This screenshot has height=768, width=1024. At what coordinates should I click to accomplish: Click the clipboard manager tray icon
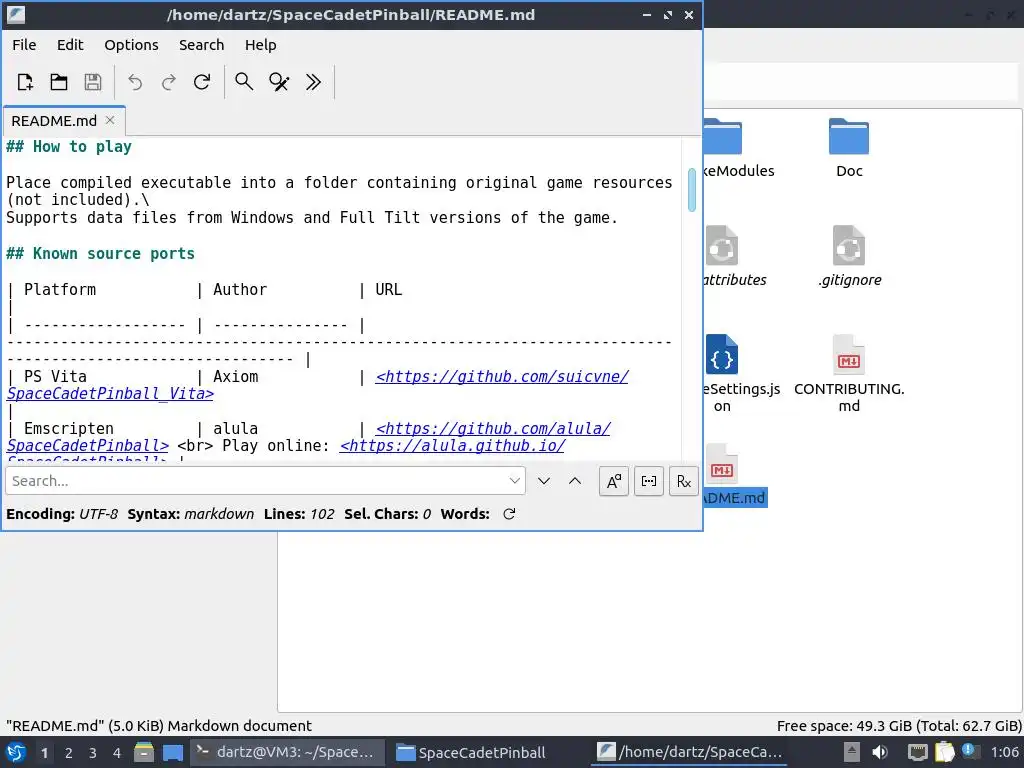coord(944,752)
